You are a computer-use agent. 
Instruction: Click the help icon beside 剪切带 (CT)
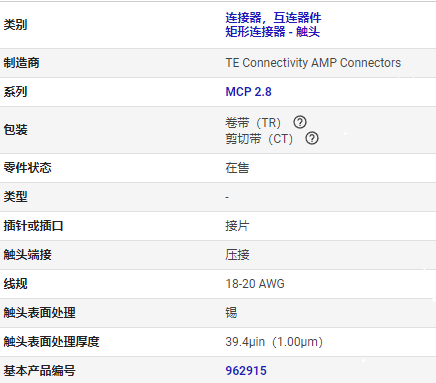312,138
